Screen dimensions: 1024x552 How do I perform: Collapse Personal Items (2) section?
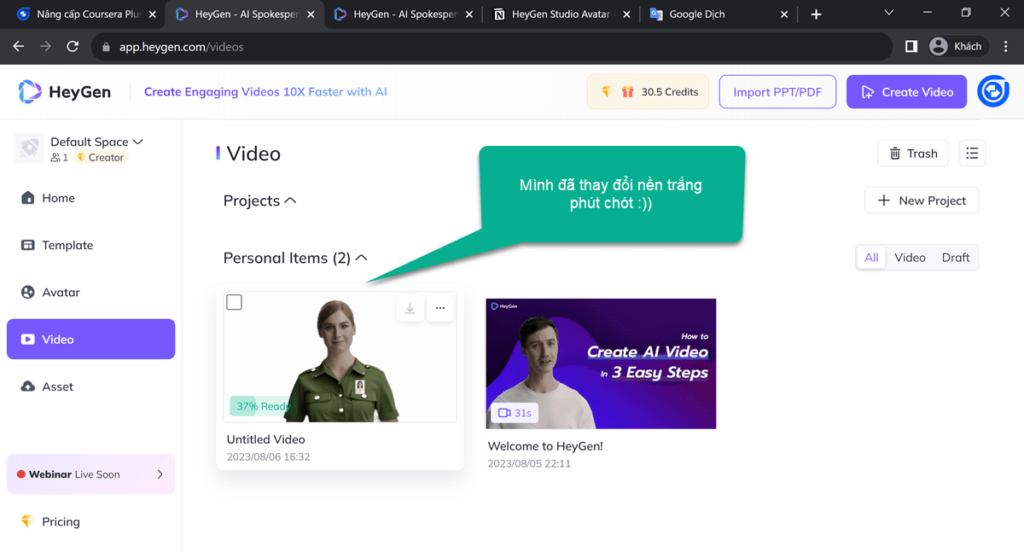295,258
